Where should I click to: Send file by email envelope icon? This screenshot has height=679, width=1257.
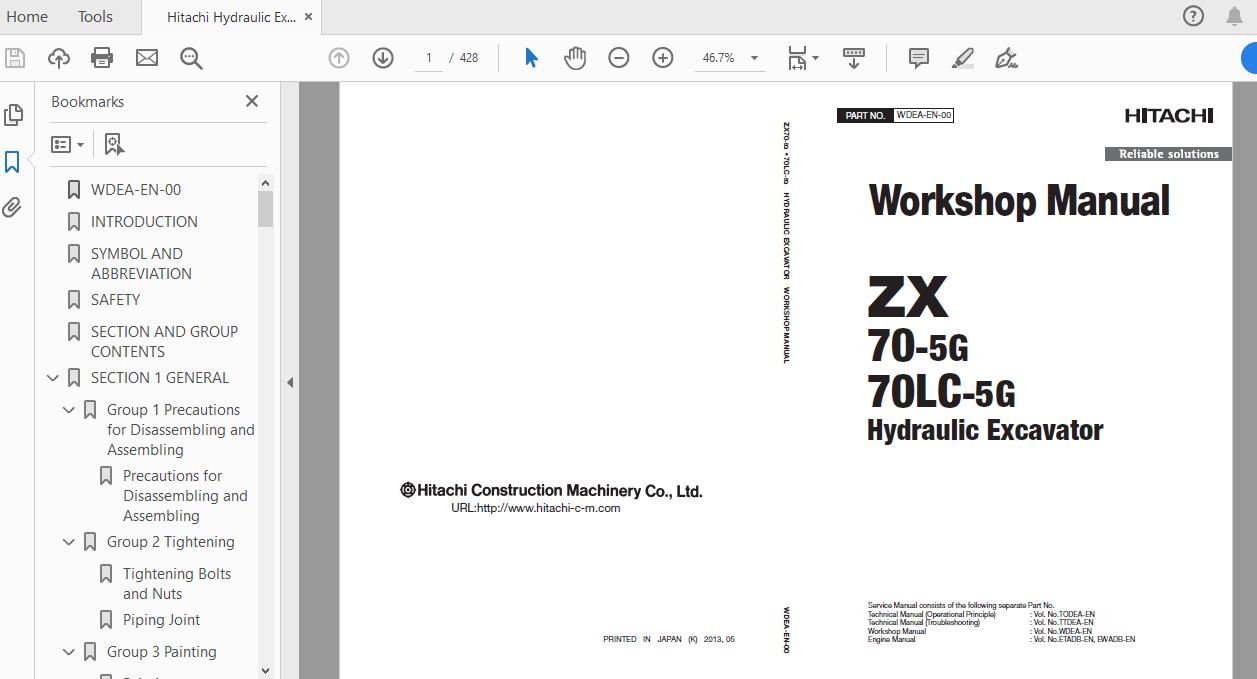coord(147,58)
